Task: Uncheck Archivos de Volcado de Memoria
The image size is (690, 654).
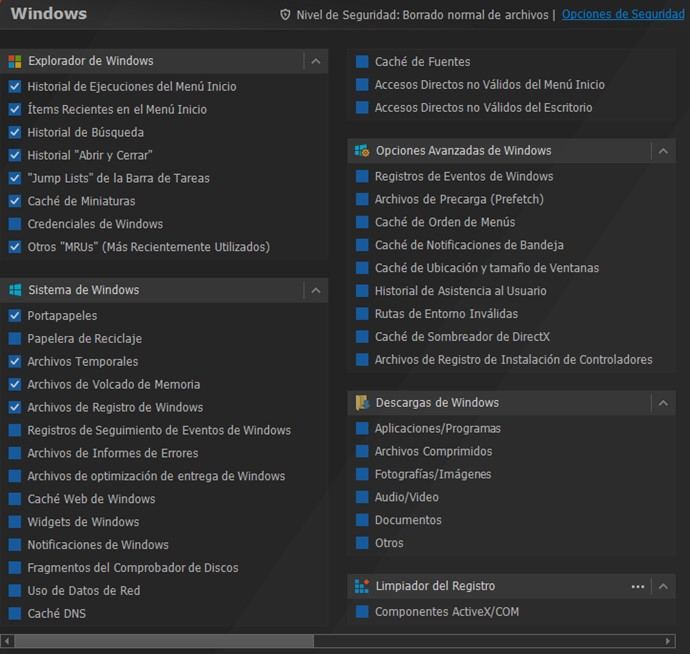Action: (15, 384)
